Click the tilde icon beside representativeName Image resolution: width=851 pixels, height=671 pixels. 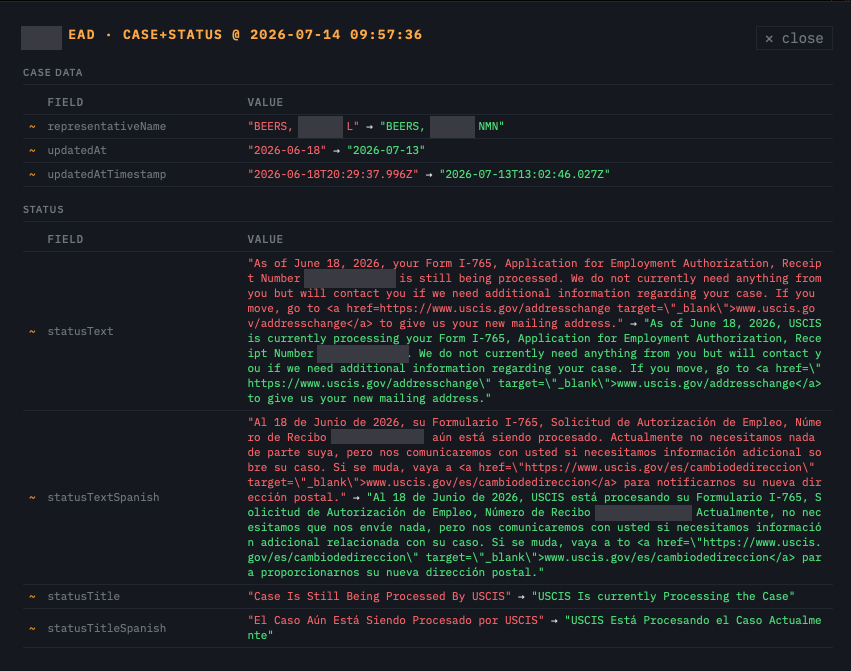[32, 126]
